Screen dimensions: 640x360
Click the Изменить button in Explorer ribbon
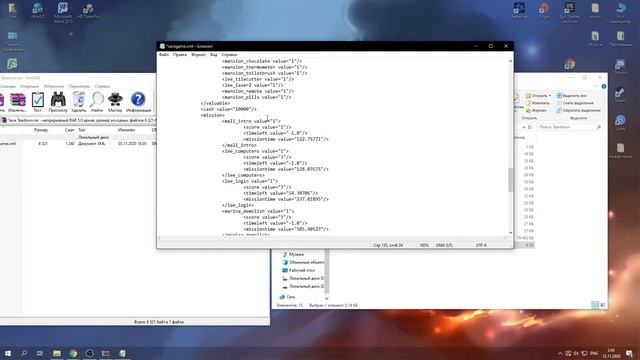pos(538,103)
